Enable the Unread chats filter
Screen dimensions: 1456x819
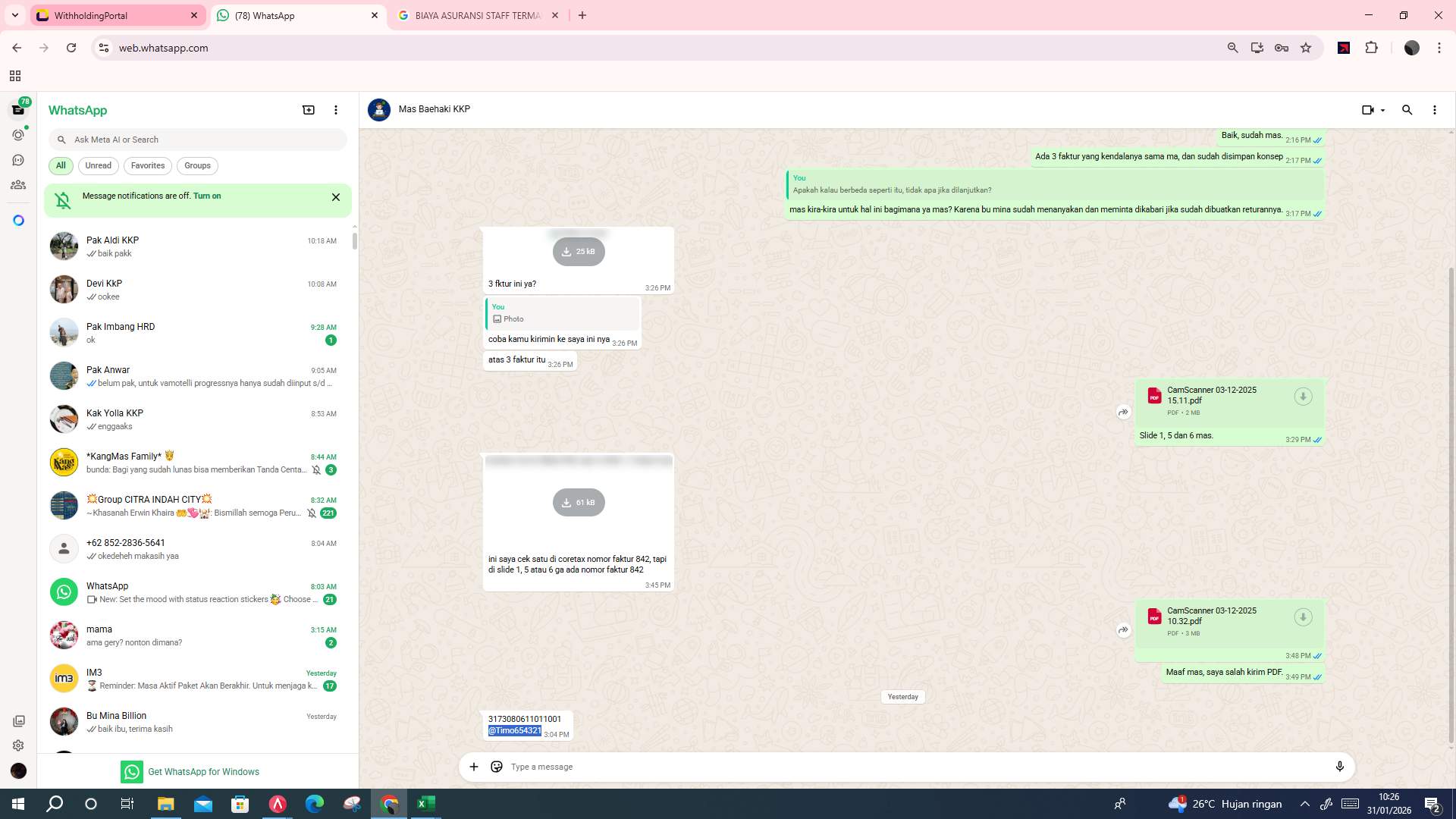(98, 165)
